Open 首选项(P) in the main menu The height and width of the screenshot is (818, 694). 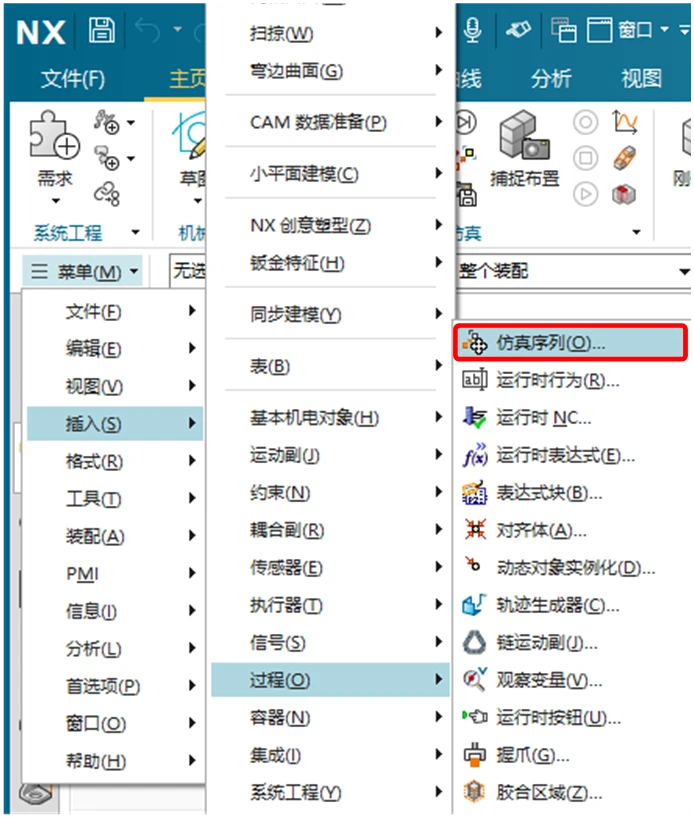pyautogui.click(x=115, y=685)
